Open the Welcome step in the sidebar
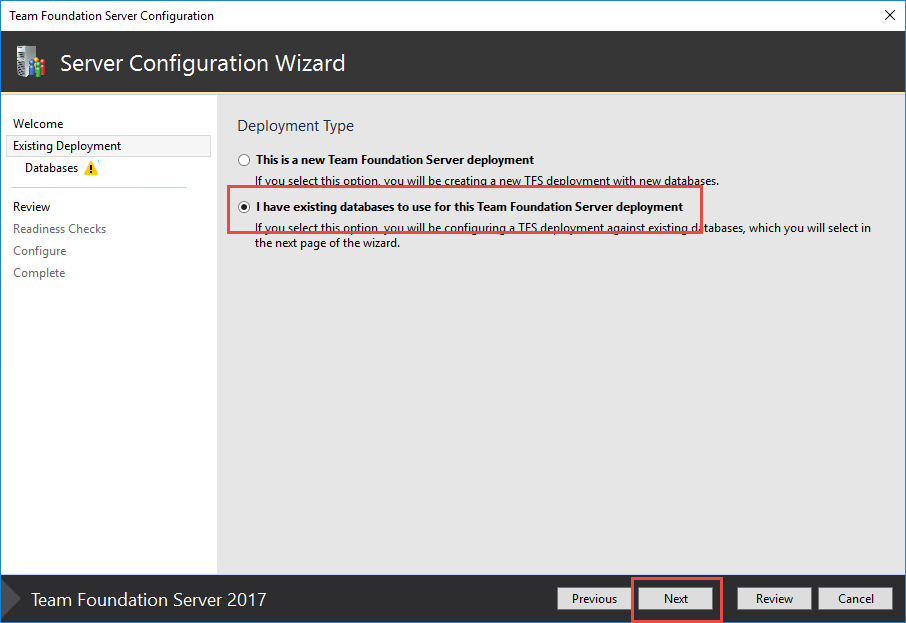 (38, 124)
